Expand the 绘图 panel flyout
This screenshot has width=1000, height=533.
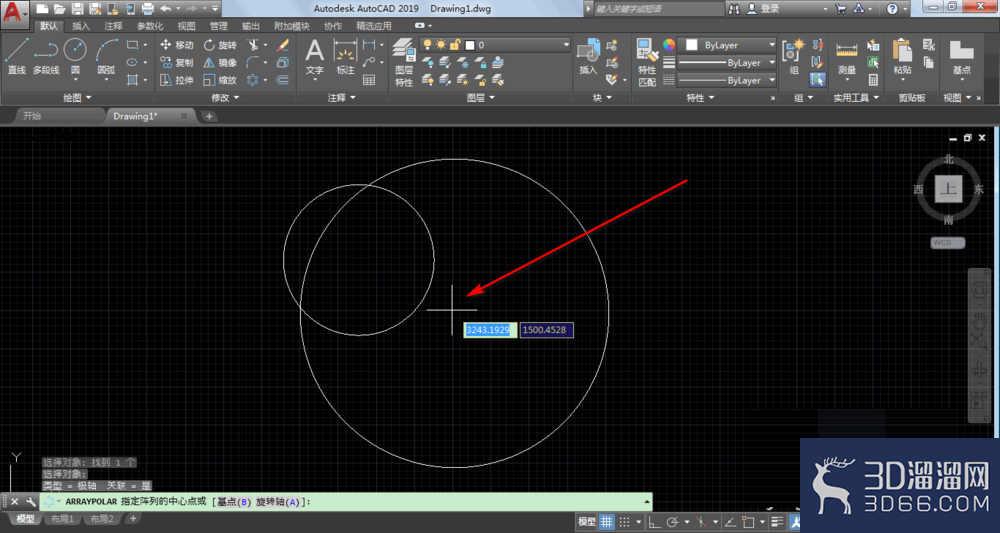click(x=78, y=98)
